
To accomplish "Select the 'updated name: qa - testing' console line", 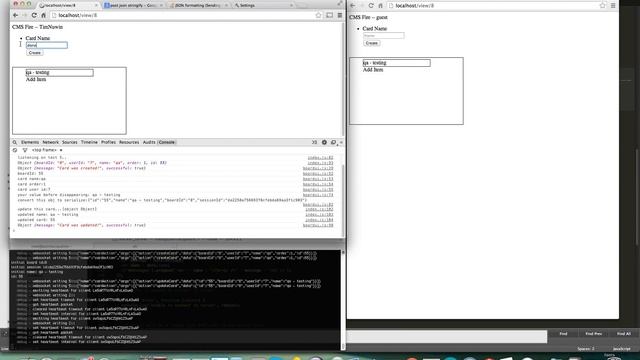I will click(48, 214).
